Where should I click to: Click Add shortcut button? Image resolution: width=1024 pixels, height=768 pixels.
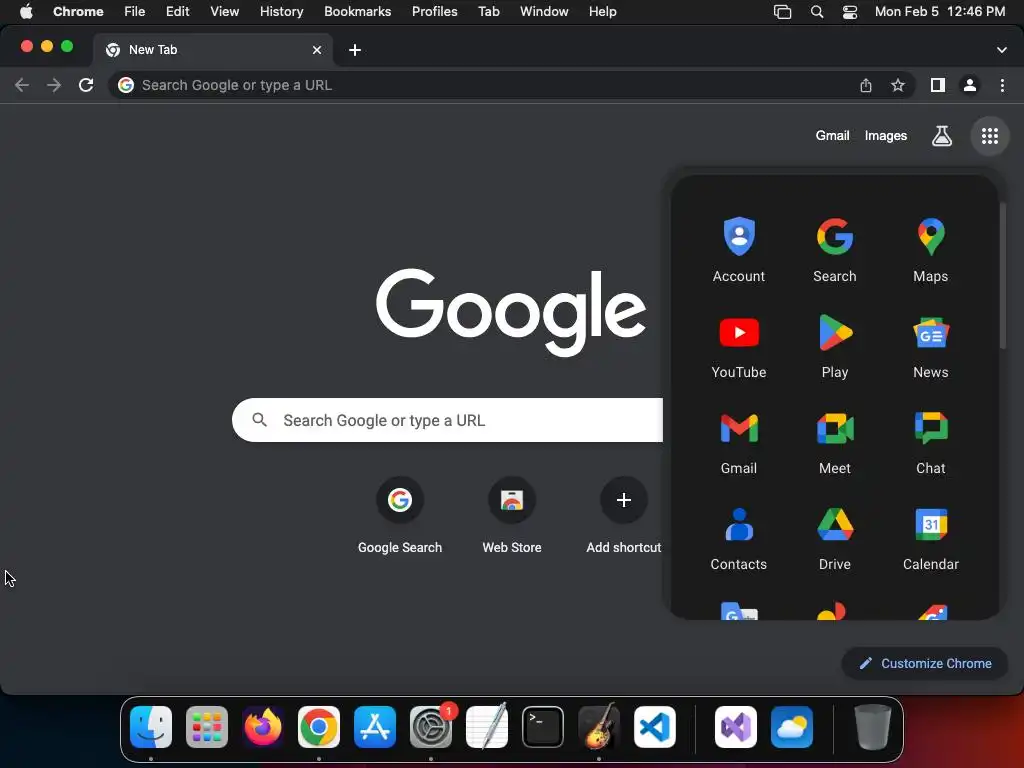(624, 516)
